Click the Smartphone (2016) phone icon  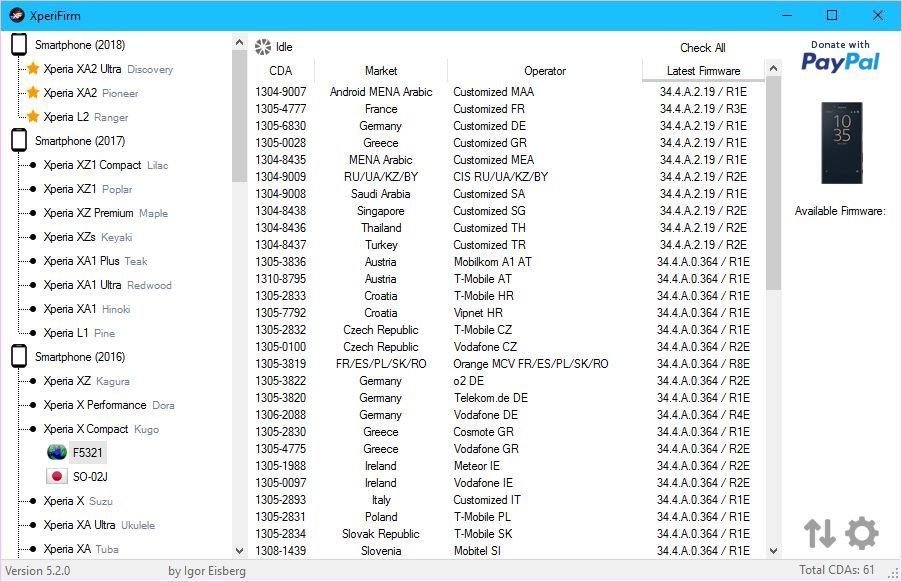click(x=19, y=357)
